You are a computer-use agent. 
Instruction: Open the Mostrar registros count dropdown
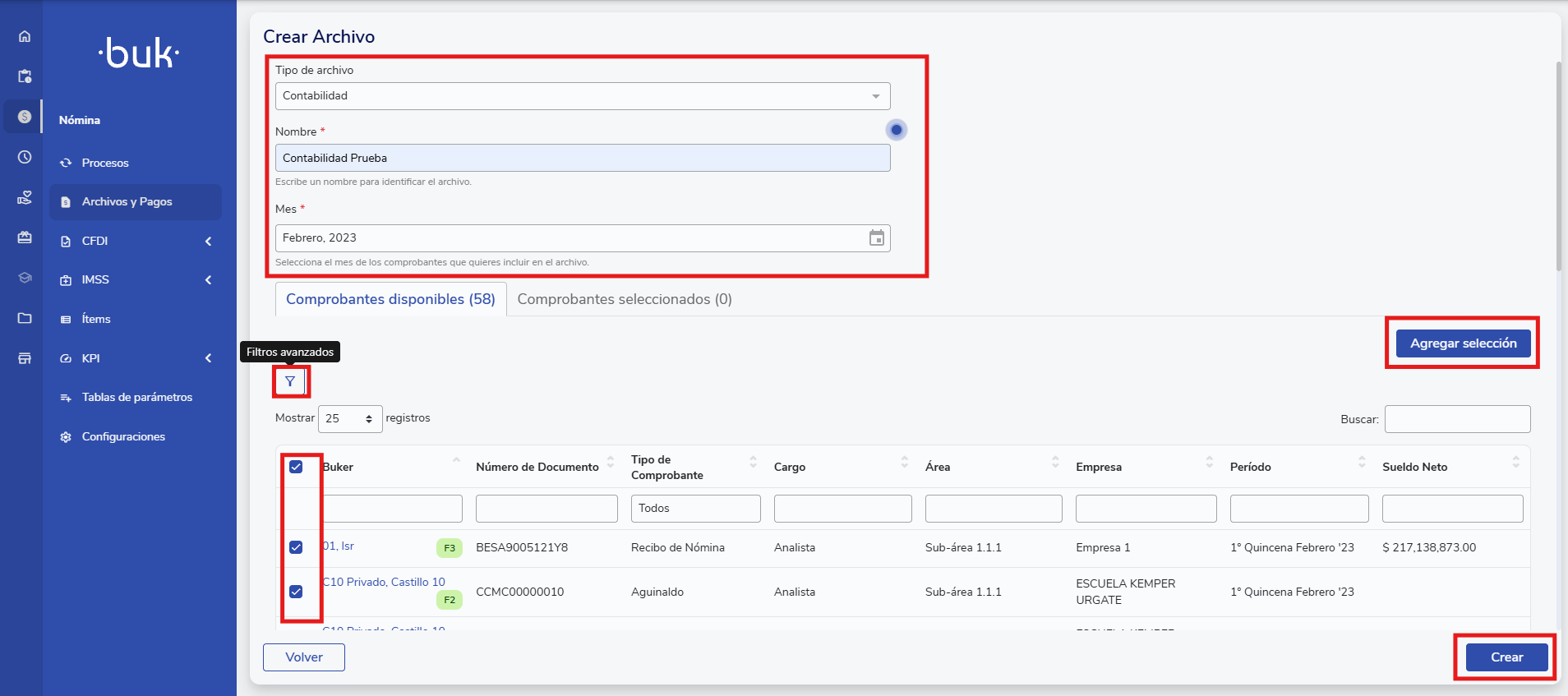coord(350,419)
